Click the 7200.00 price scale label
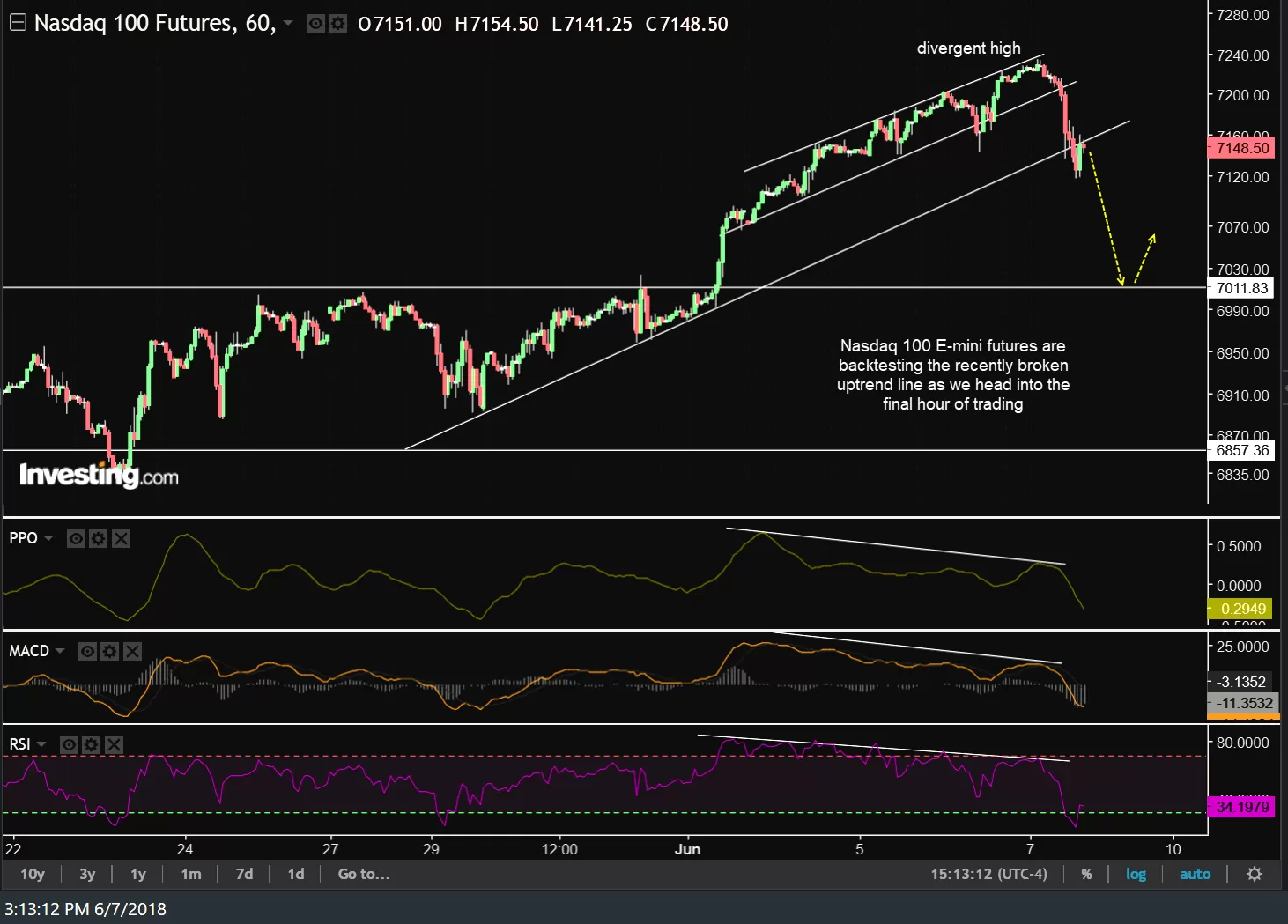Viewport: 1288px width, 924px height. pyautogui.click(x=1242, y=95)
